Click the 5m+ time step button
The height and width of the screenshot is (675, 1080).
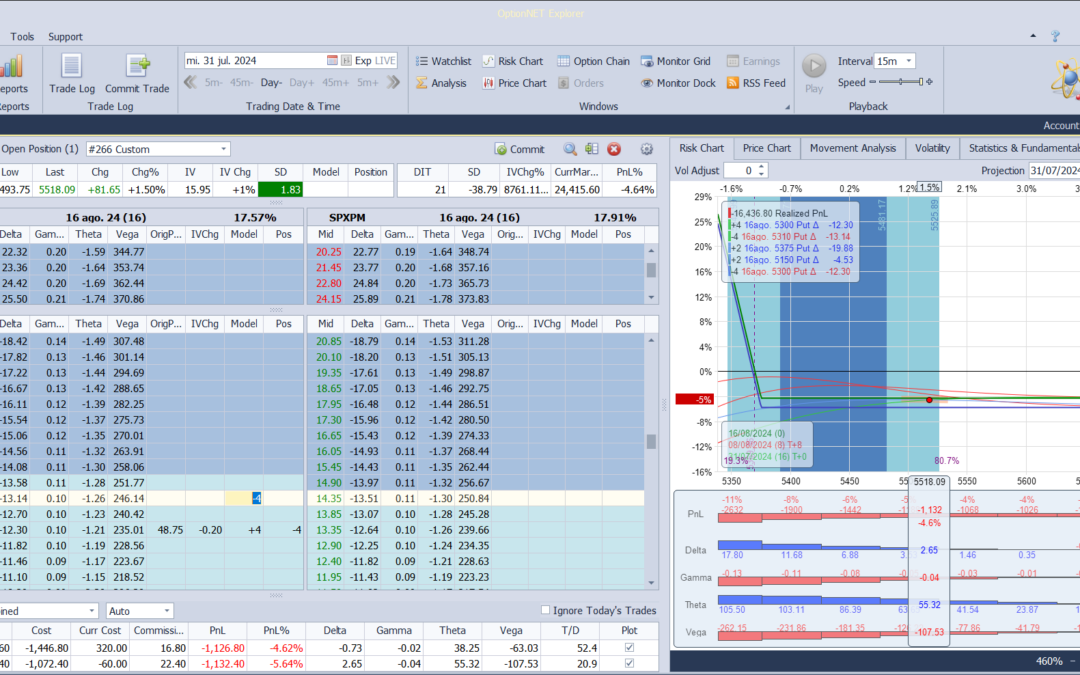pos(367,83)
